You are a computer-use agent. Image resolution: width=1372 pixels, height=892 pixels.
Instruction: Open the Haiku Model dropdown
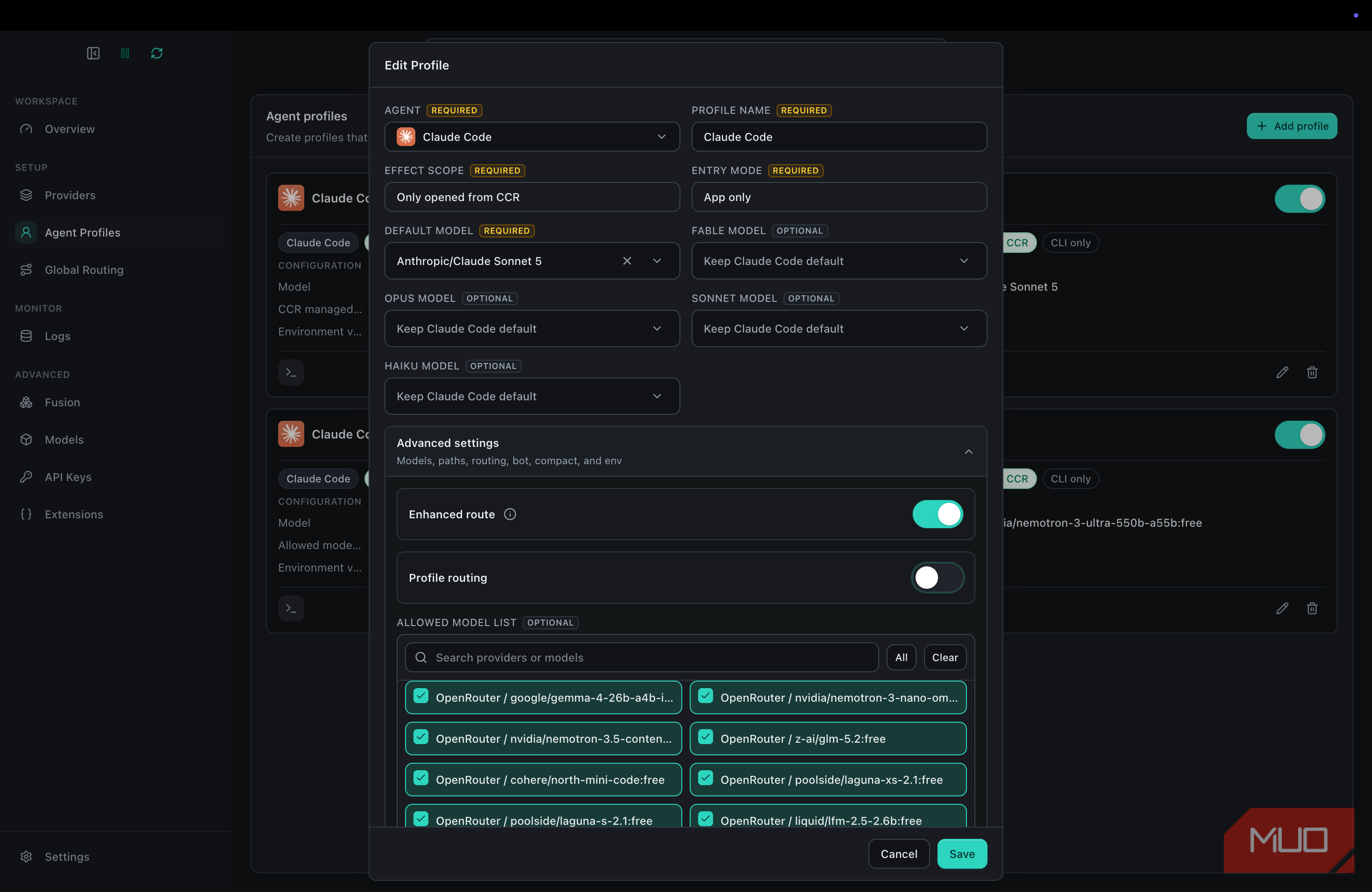click(532, 396)
